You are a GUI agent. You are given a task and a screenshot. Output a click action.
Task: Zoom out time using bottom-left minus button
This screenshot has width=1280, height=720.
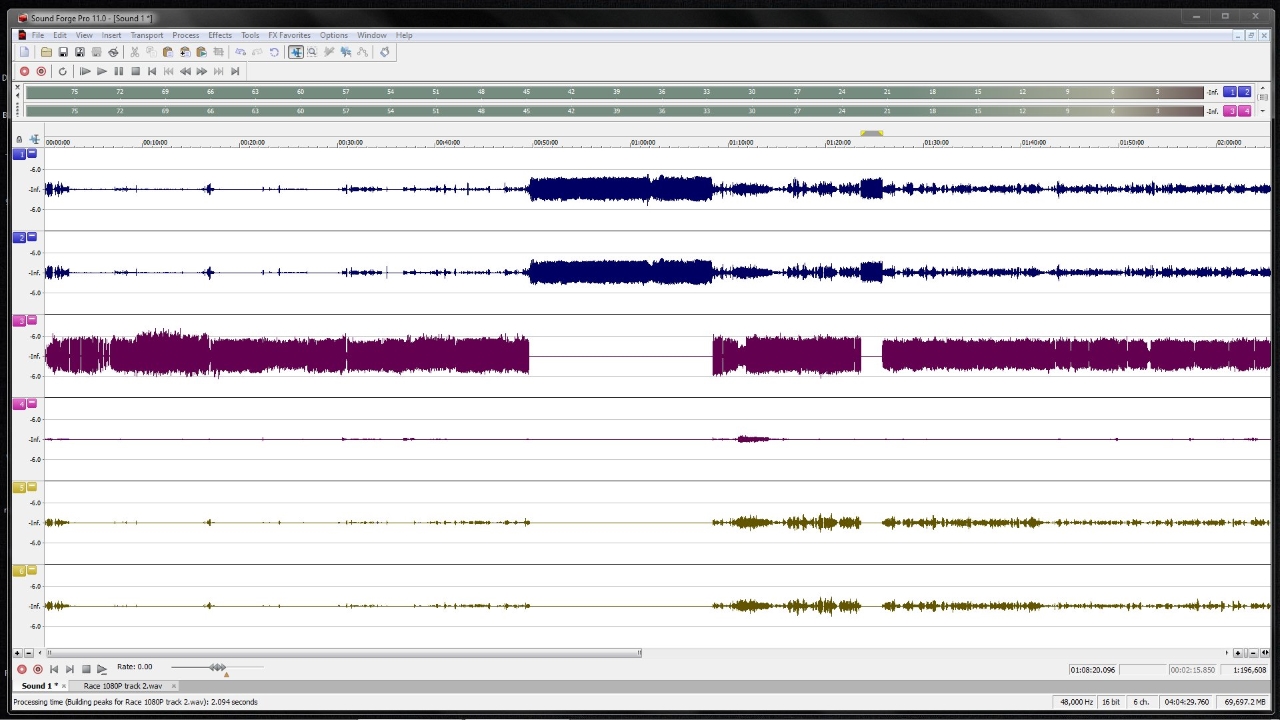[28, 653]
